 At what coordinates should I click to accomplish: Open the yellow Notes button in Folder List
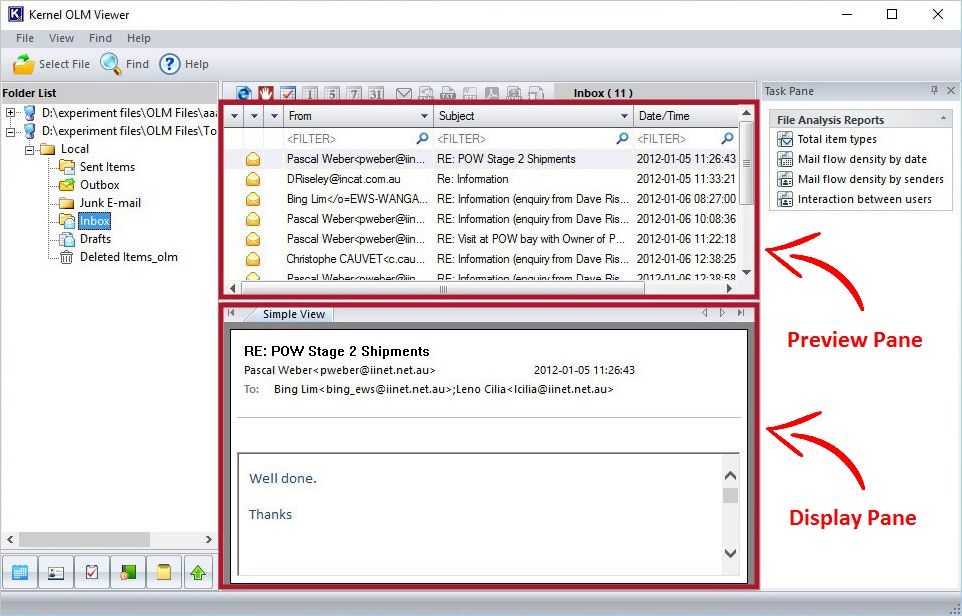click(x=163, y=572)
